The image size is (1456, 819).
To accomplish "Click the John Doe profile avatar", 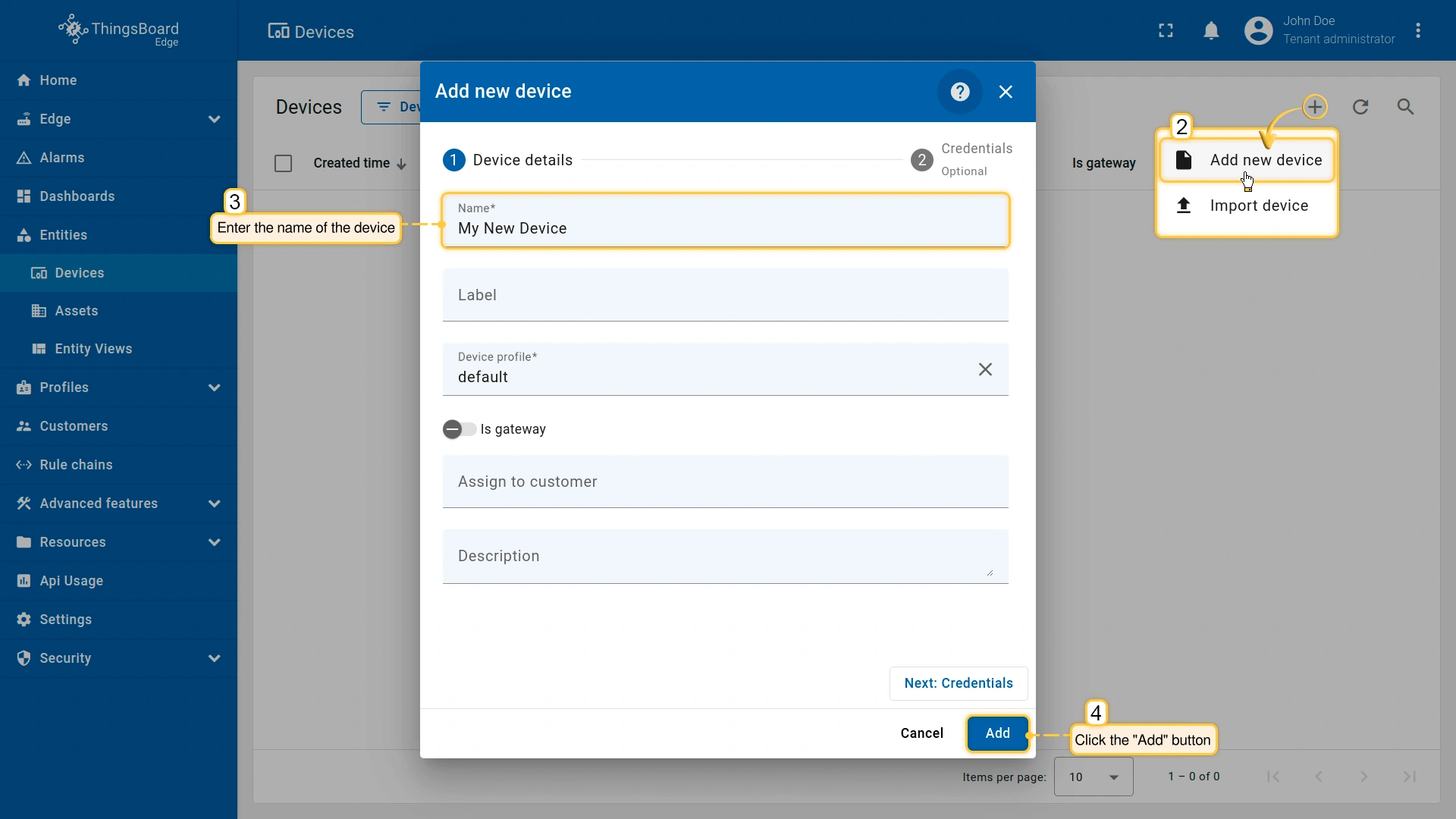I will 1258,31.
